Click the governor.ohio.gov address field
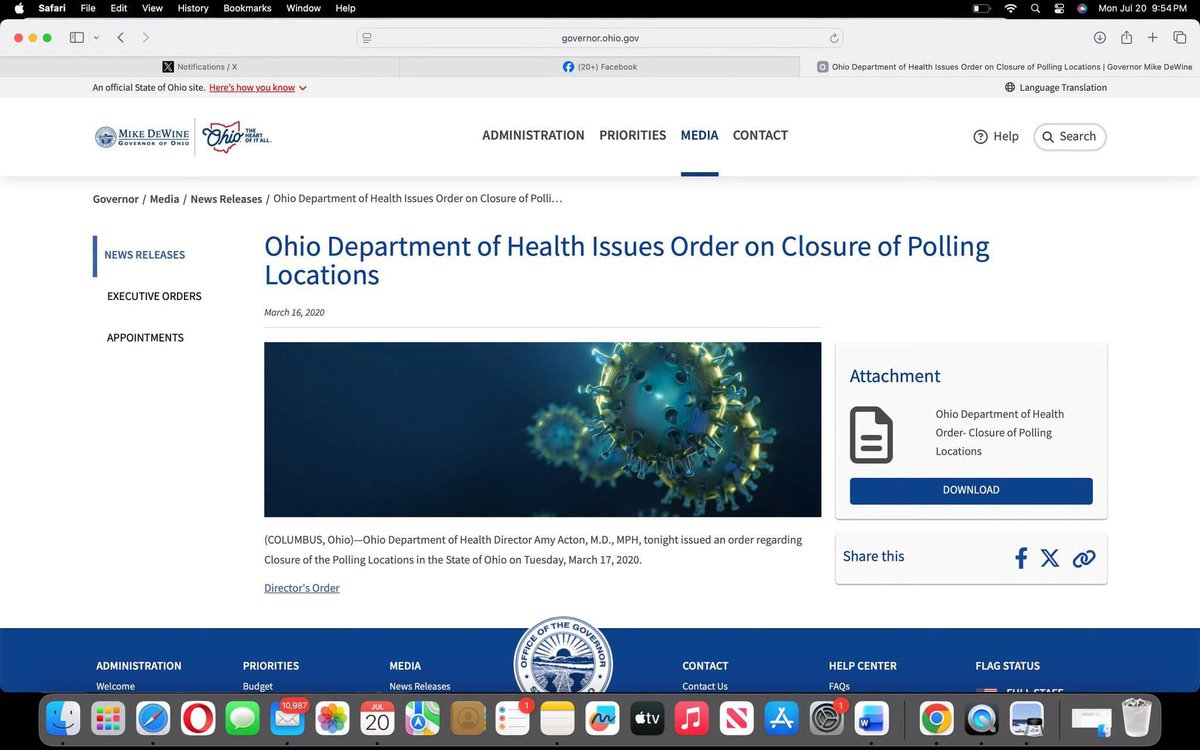This screenshot has height=750, width=1200. click(600, 38)
